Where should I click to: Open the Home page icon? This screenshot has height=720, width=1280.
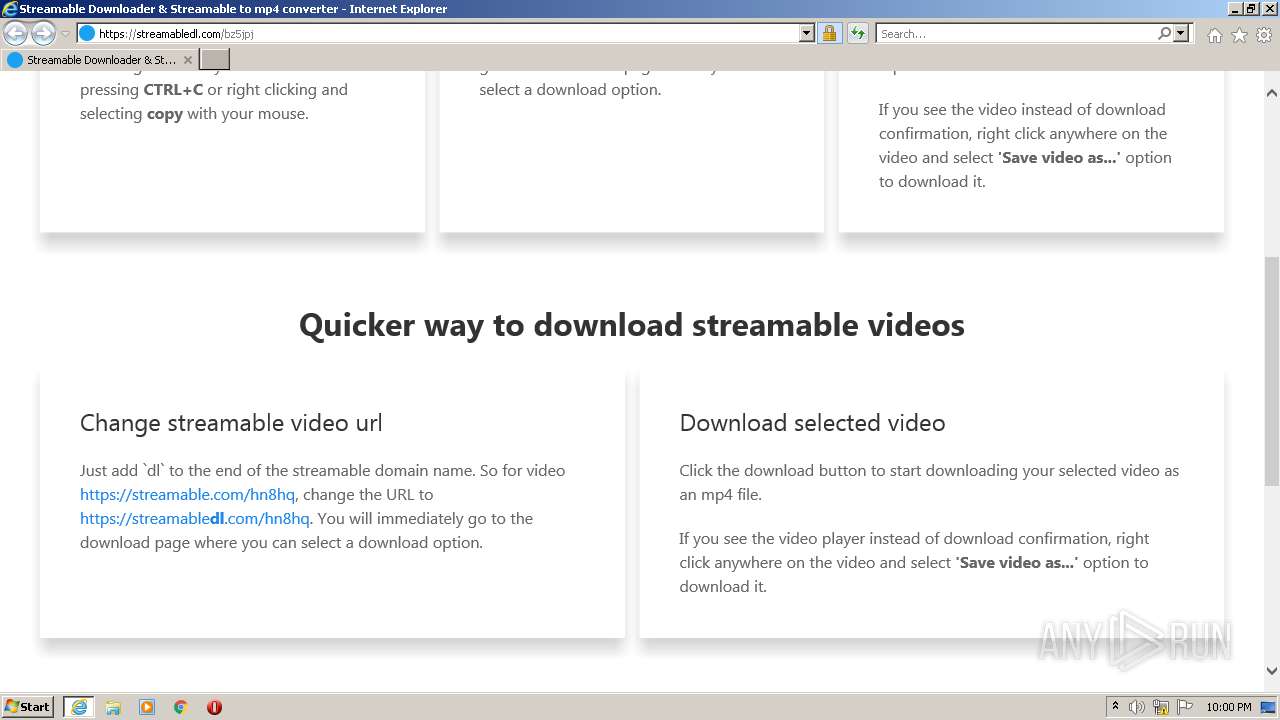click(x=1214, y=35)
